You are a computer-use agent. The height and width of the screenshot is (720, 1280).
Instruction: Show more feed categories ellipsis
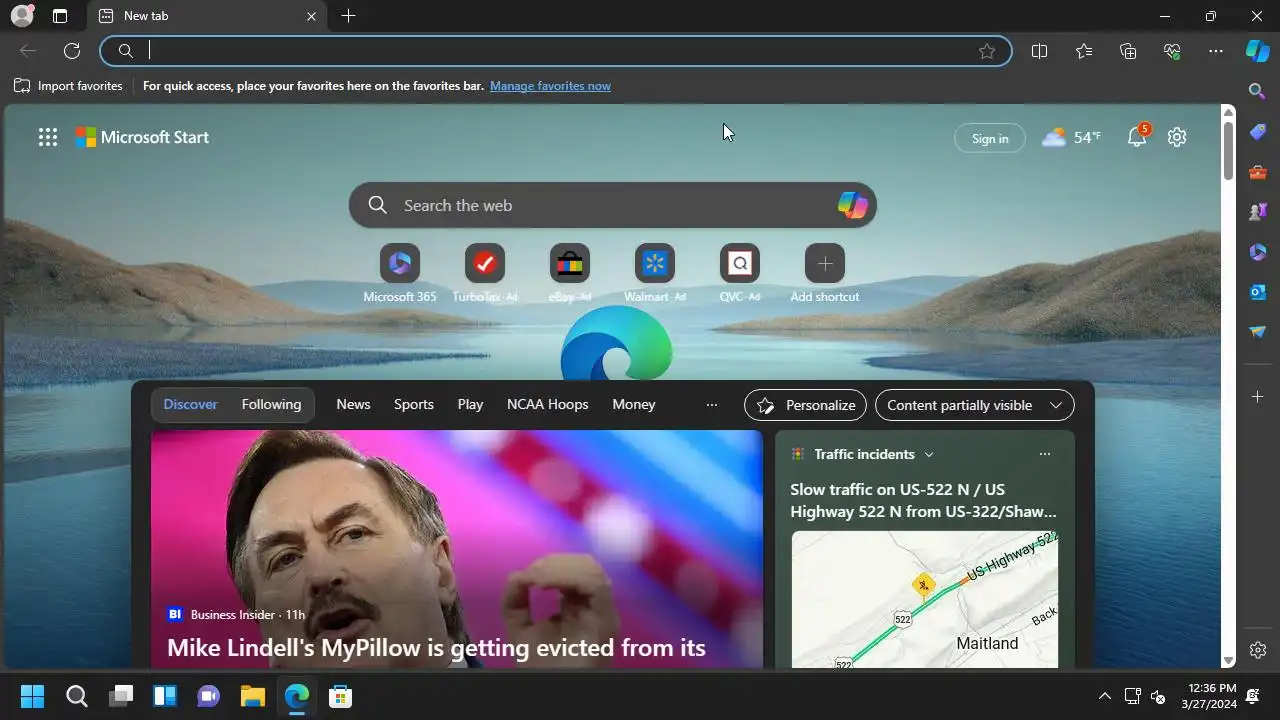click(x=712, y=405)
